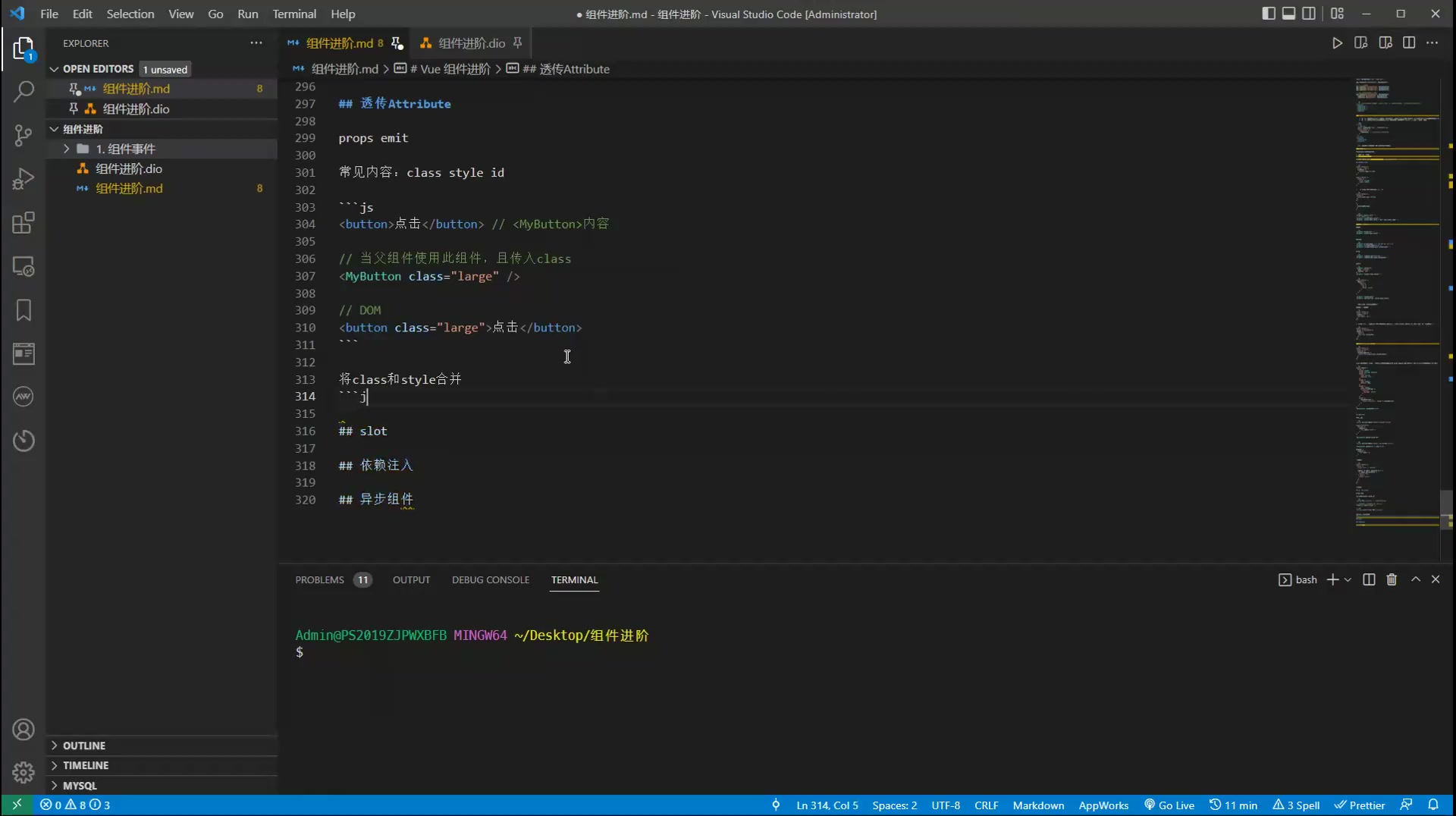Switch to the PROBLEMS panel tab
Viewport: 1456px width, 816px height.
tap(319, 579)
